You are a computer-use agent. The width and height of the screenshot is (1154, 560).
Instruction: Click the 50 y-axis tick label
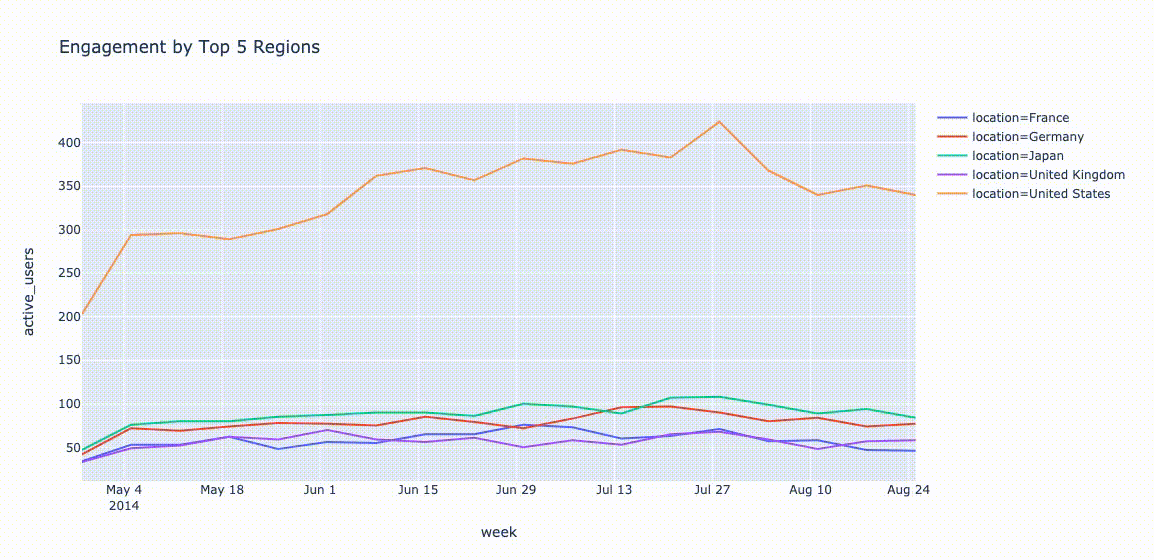click(72, 448)
